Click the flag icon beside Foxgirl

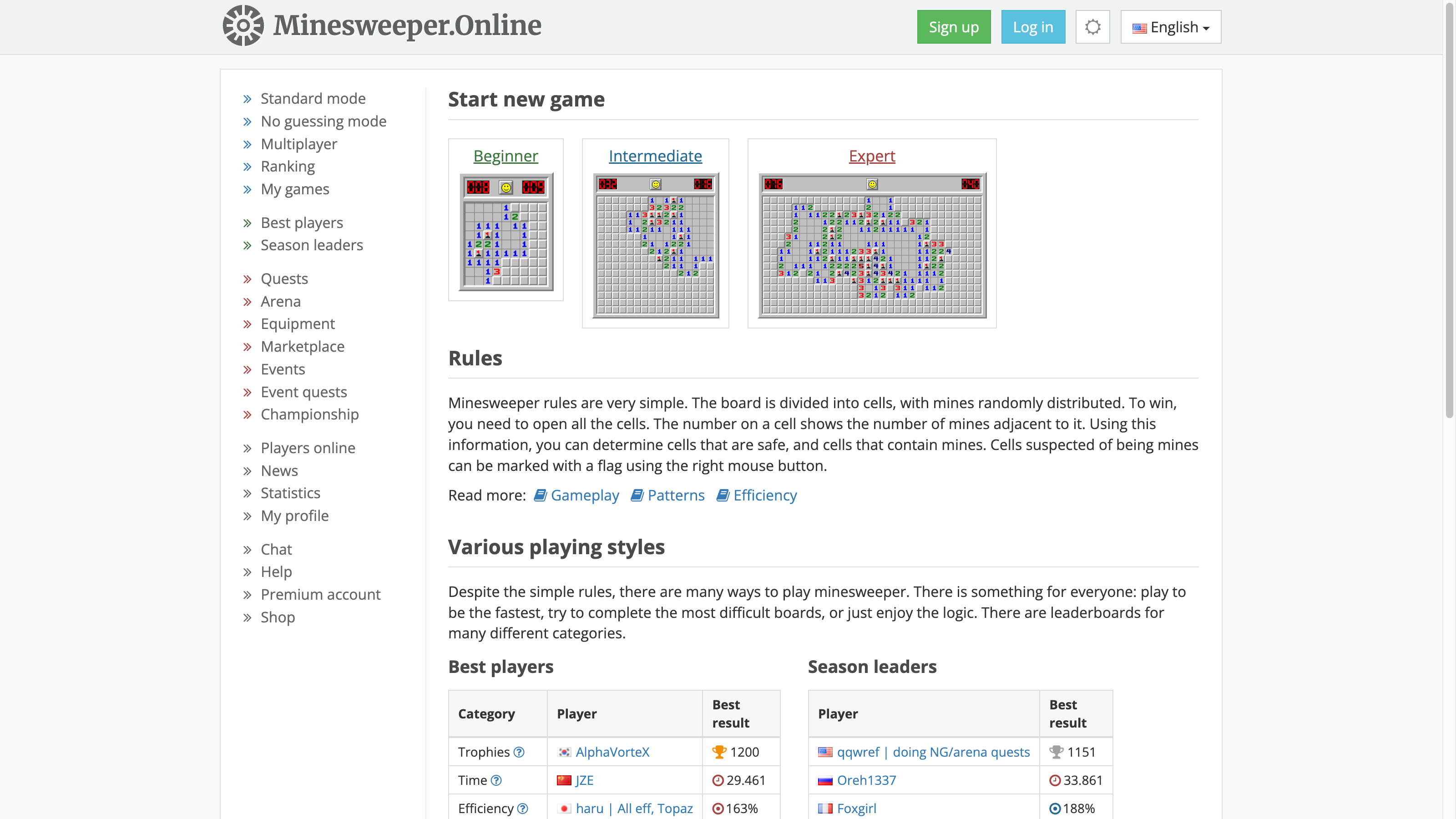(x=825, y=808)
